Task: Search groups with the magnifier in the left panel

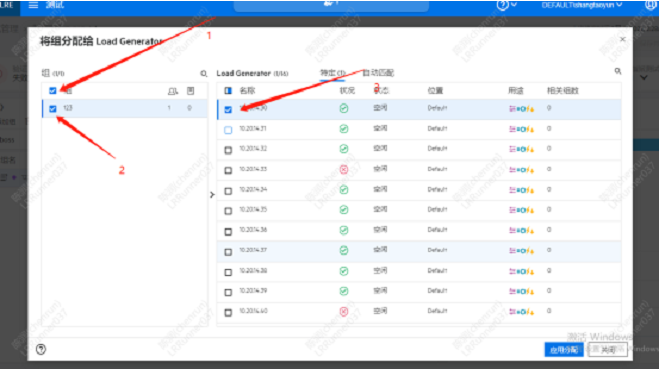Action: [x=204, y=74]
